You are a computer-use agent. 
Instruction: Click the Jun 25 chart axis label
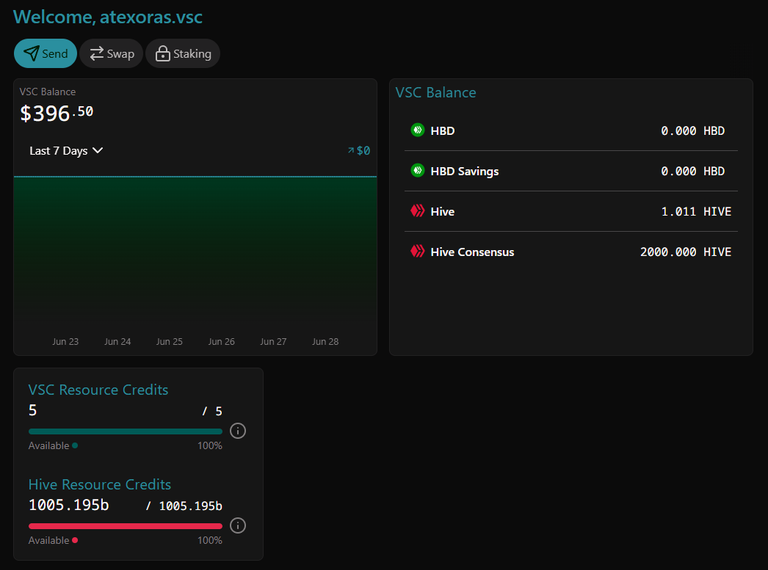[169, 341]
